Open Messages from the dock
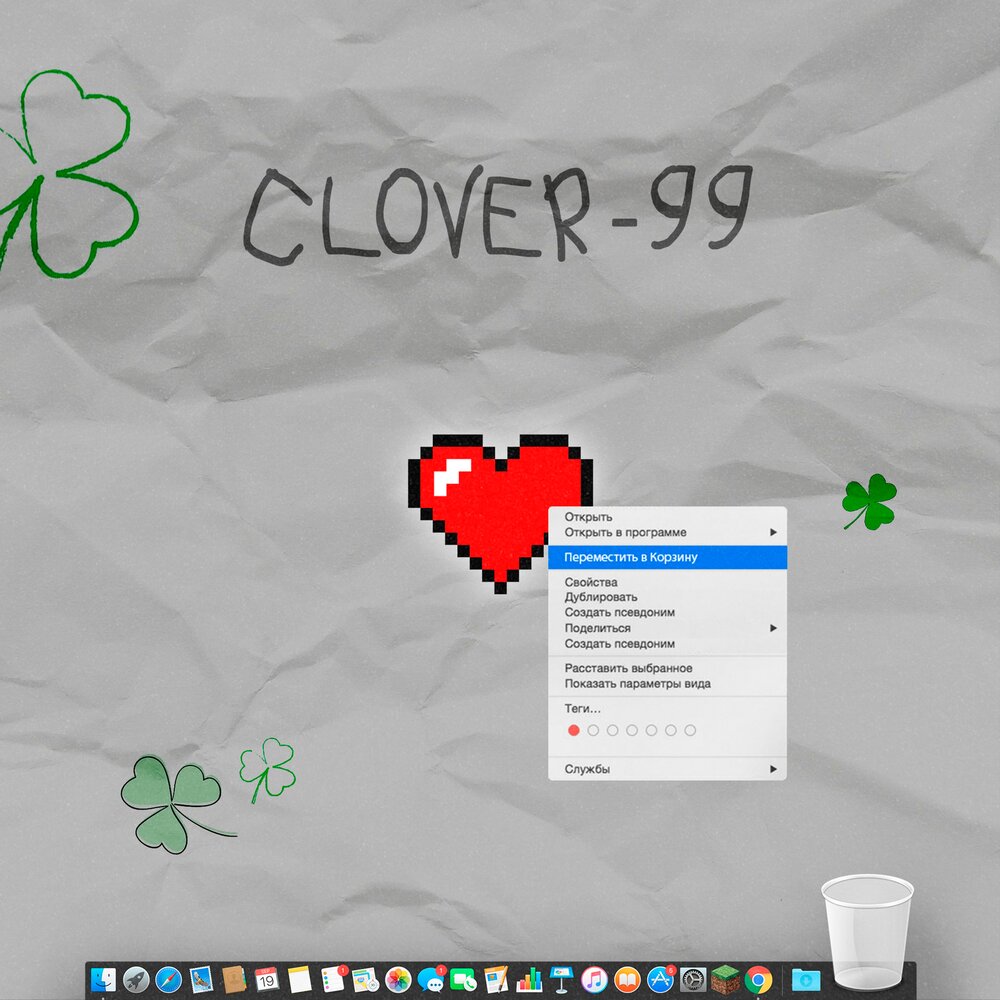1000x1000 pixels. pos(433,980)
